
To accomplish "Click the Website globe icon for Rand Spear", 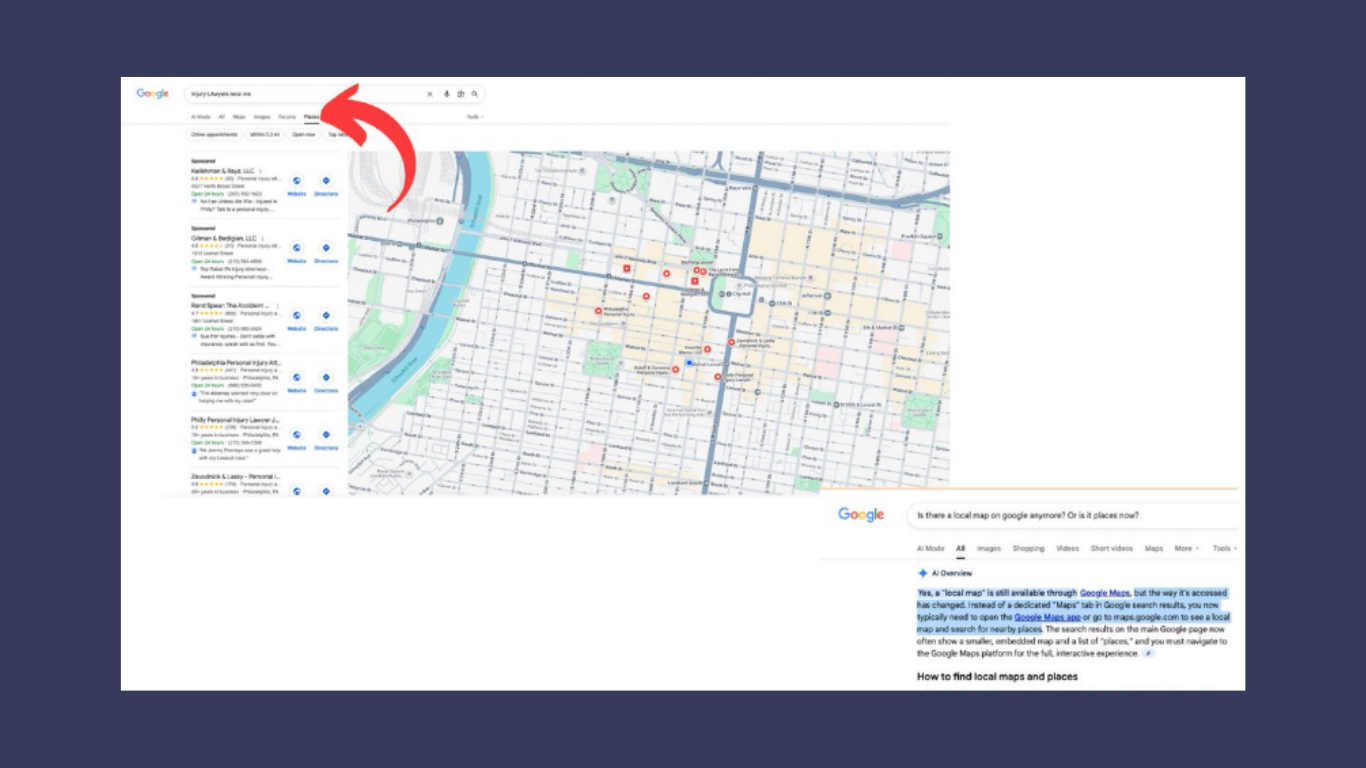I will click(297, 315).
